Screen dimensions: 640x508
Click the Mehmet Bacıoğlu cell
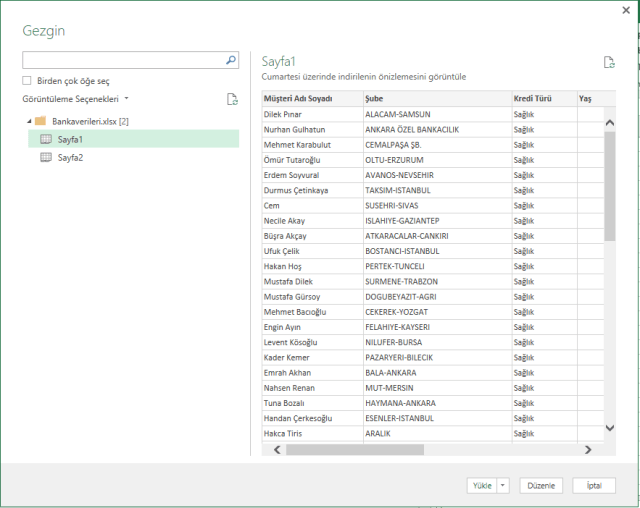312,312
